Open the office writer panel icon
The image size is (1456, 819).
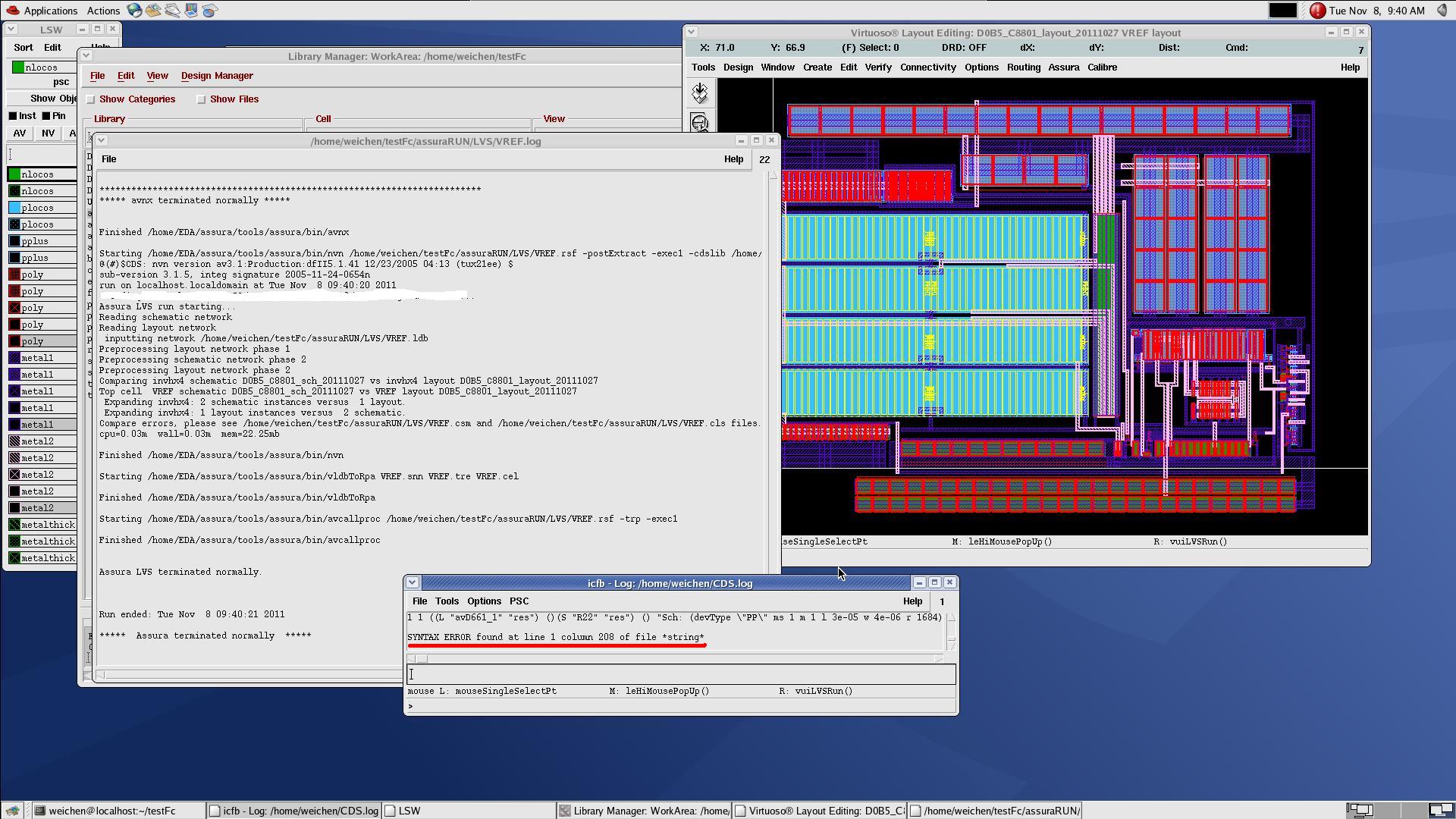click(172, 11)
